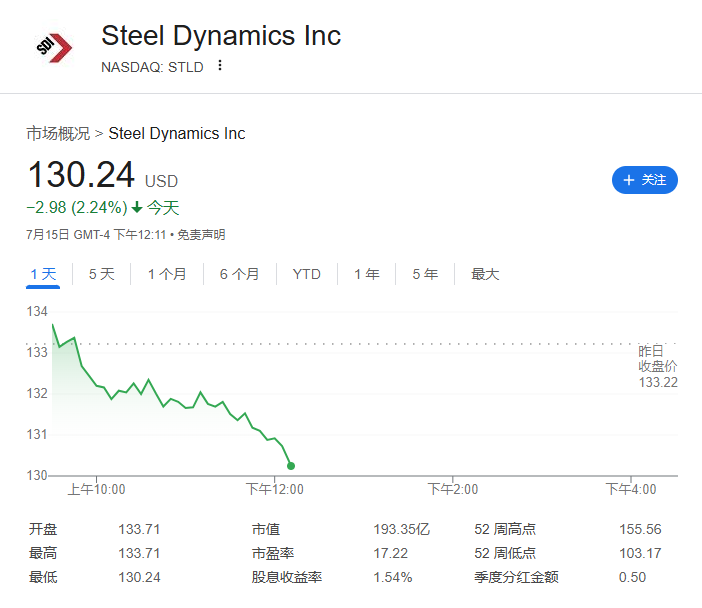
Task: Select the 6 个月 range tab
Action: pos(240,274)
